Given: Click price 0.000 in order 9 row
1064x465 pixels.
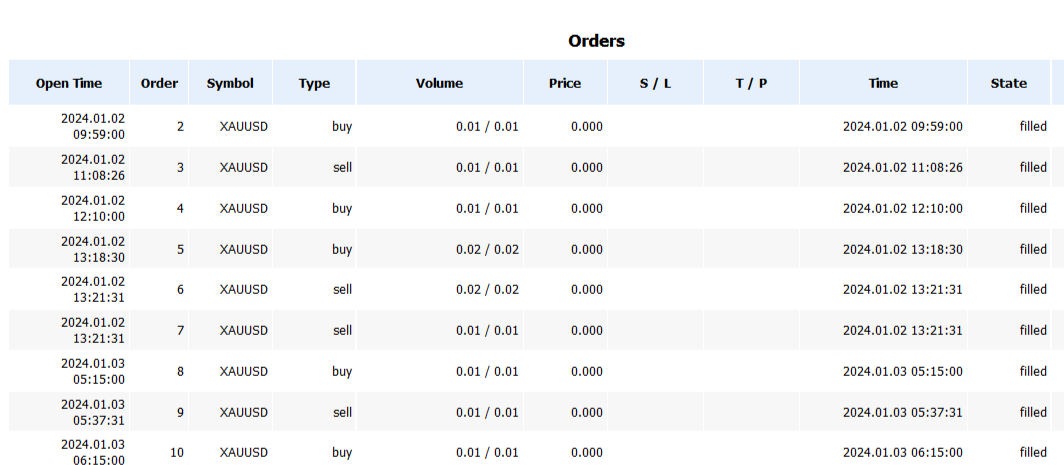Looking at the screenshot, I should coord(587,412).
